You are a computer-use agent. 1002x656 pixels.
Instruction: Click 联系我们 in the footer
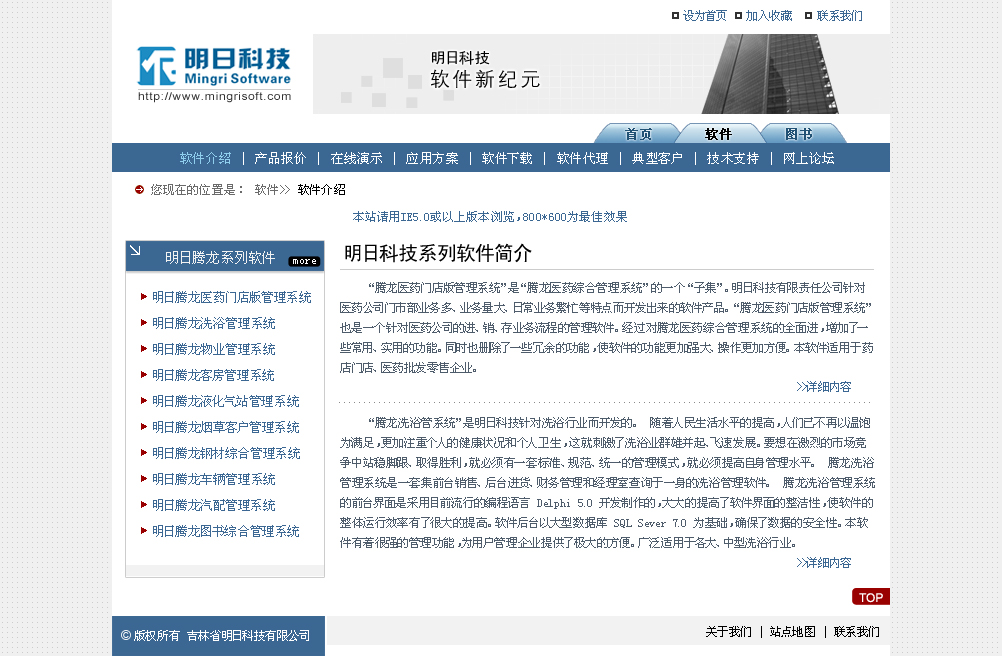[856, 632]
